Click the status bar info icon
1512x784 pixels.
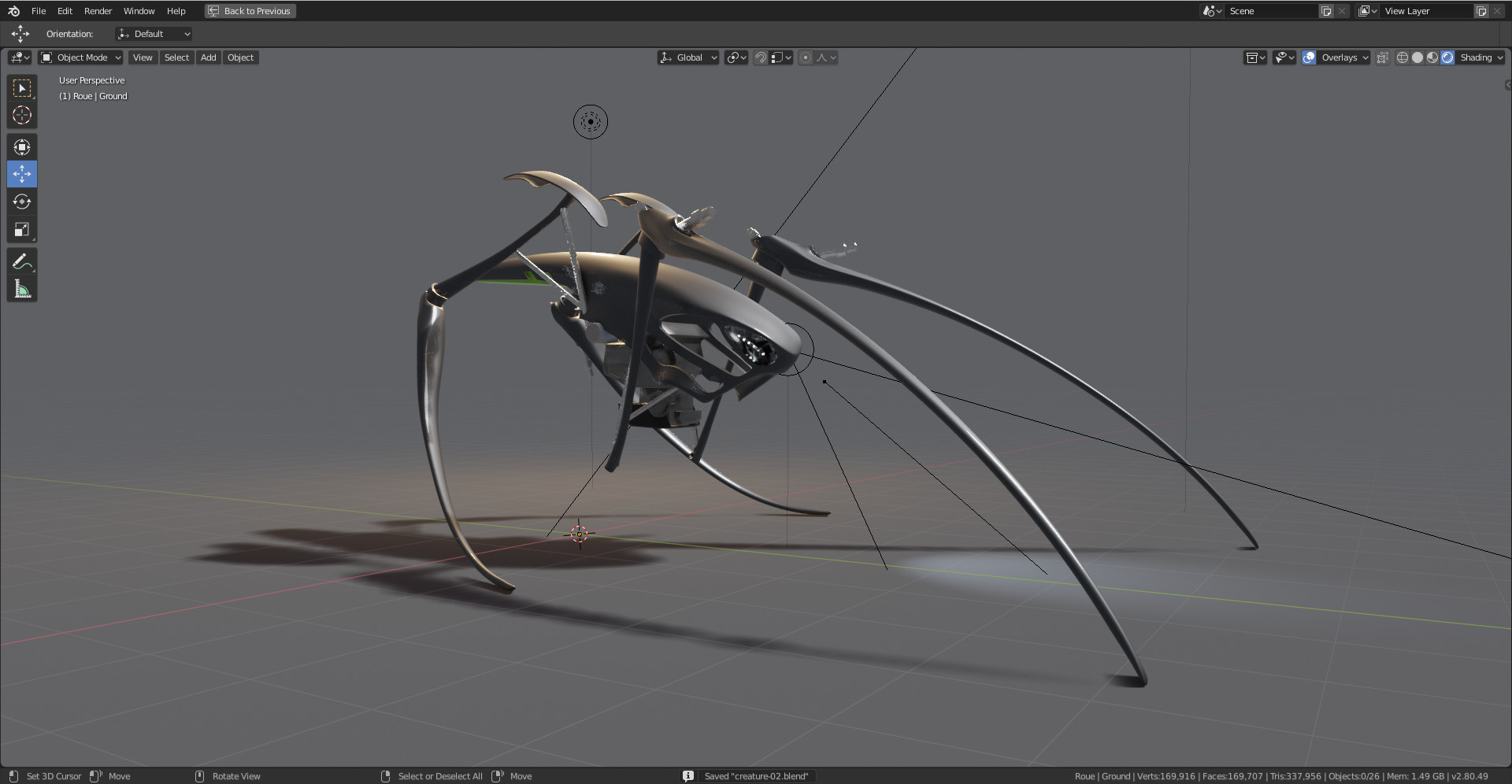click(x=688, y=776)
